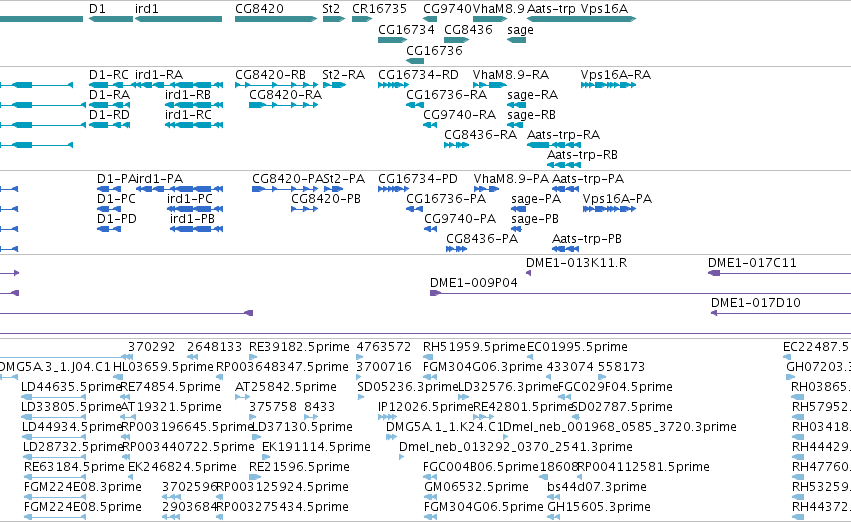This screenshot has height=522, width=851.
Task: Click EST RH51959.5prime
Action: (x=474, y=347)
